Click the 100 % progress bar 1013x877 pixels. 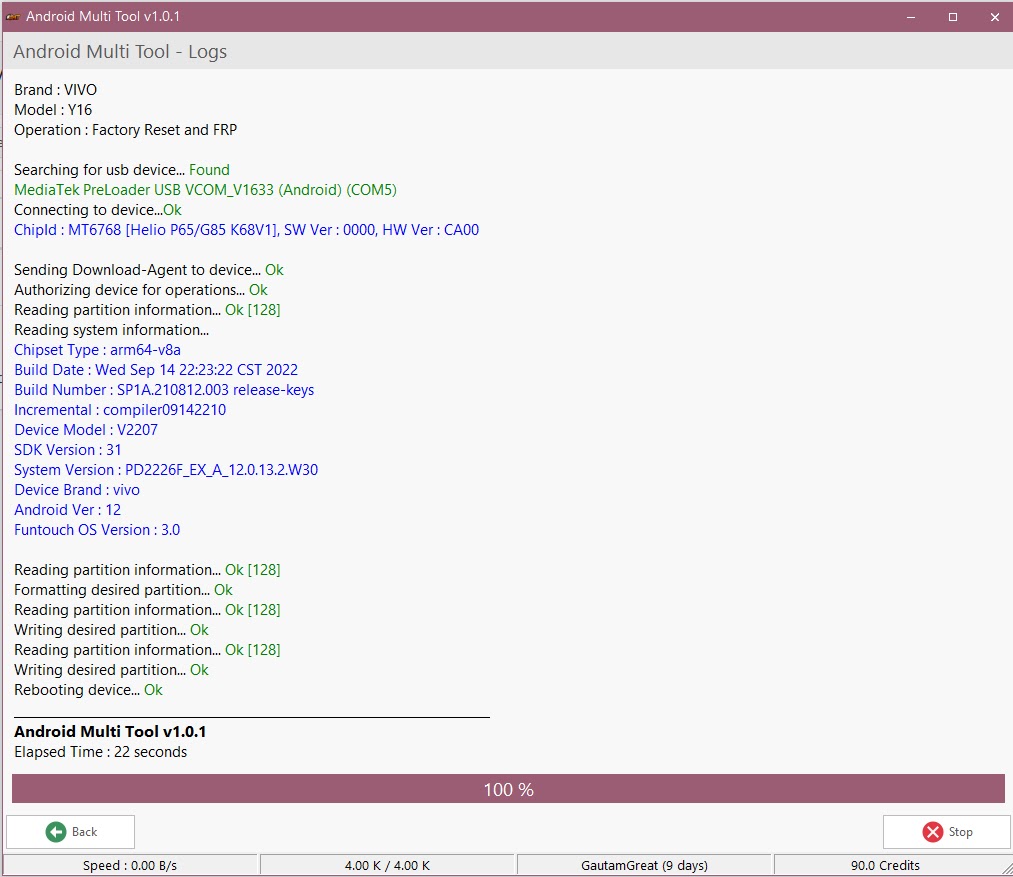[x=508, y=789]
